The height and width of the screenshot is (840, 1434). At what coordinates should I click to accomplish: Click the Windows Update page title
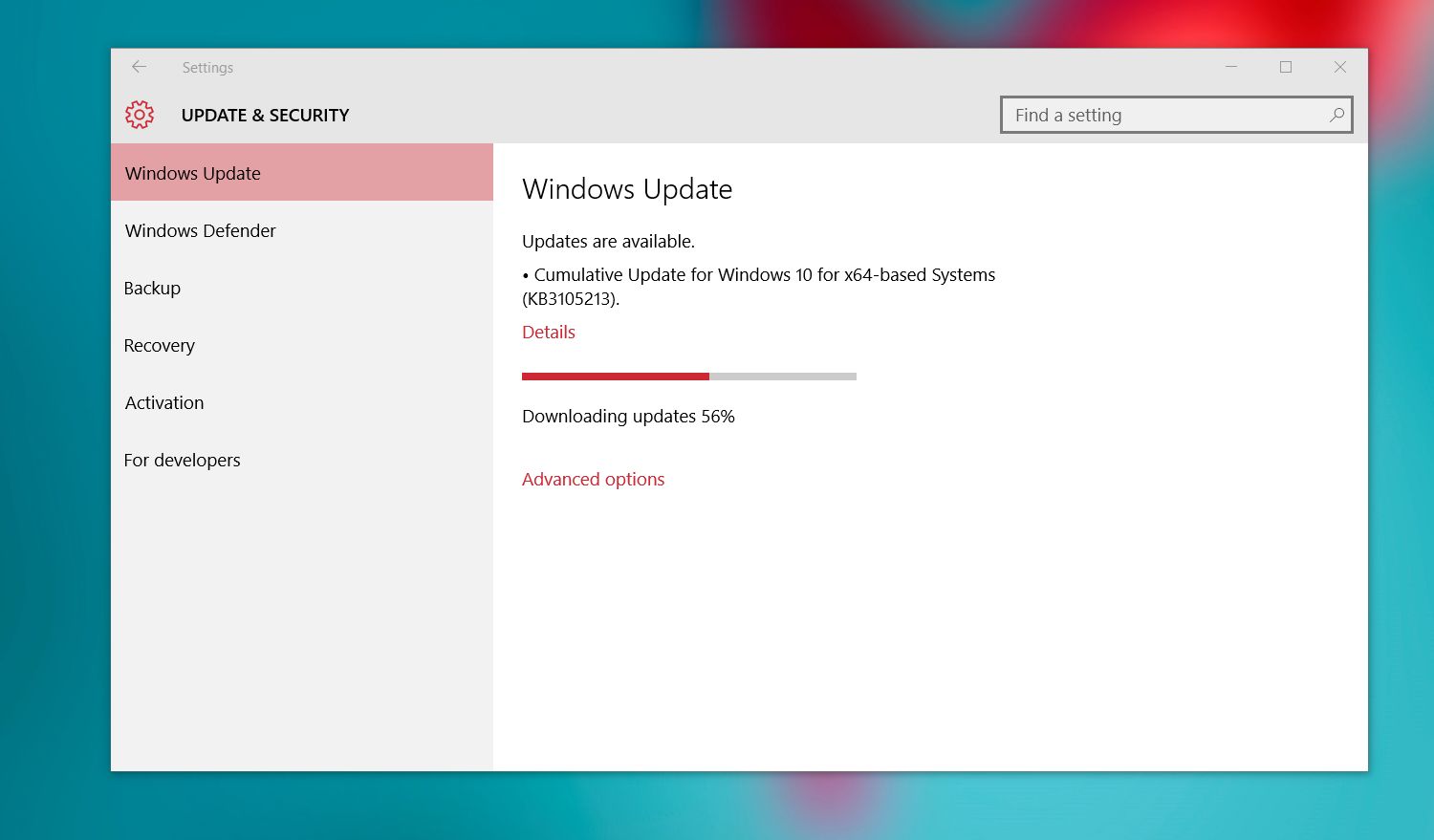(627, 189)
